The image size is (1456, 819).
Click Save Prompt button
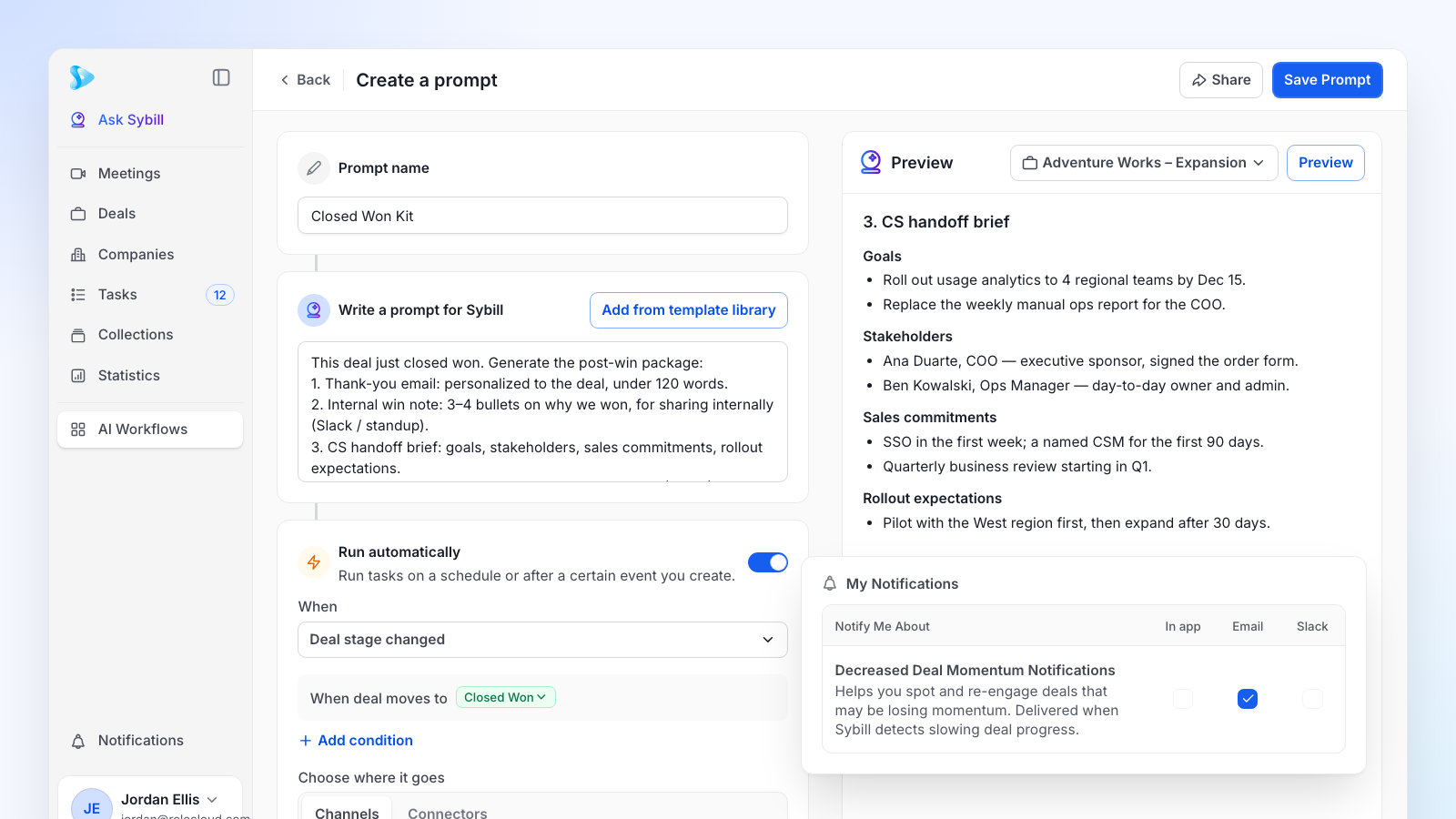coord(1328,80)
